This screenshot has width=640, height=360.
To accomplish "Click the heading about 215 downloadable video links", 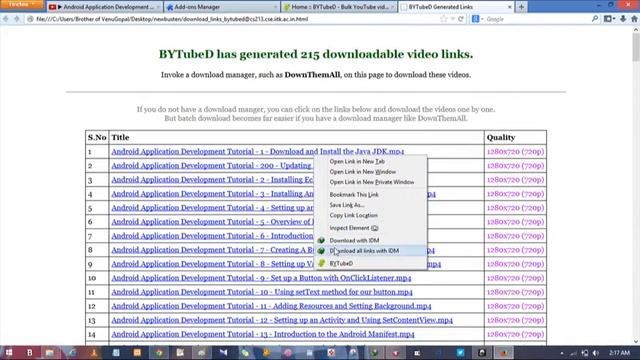I will tap(316, 54).
